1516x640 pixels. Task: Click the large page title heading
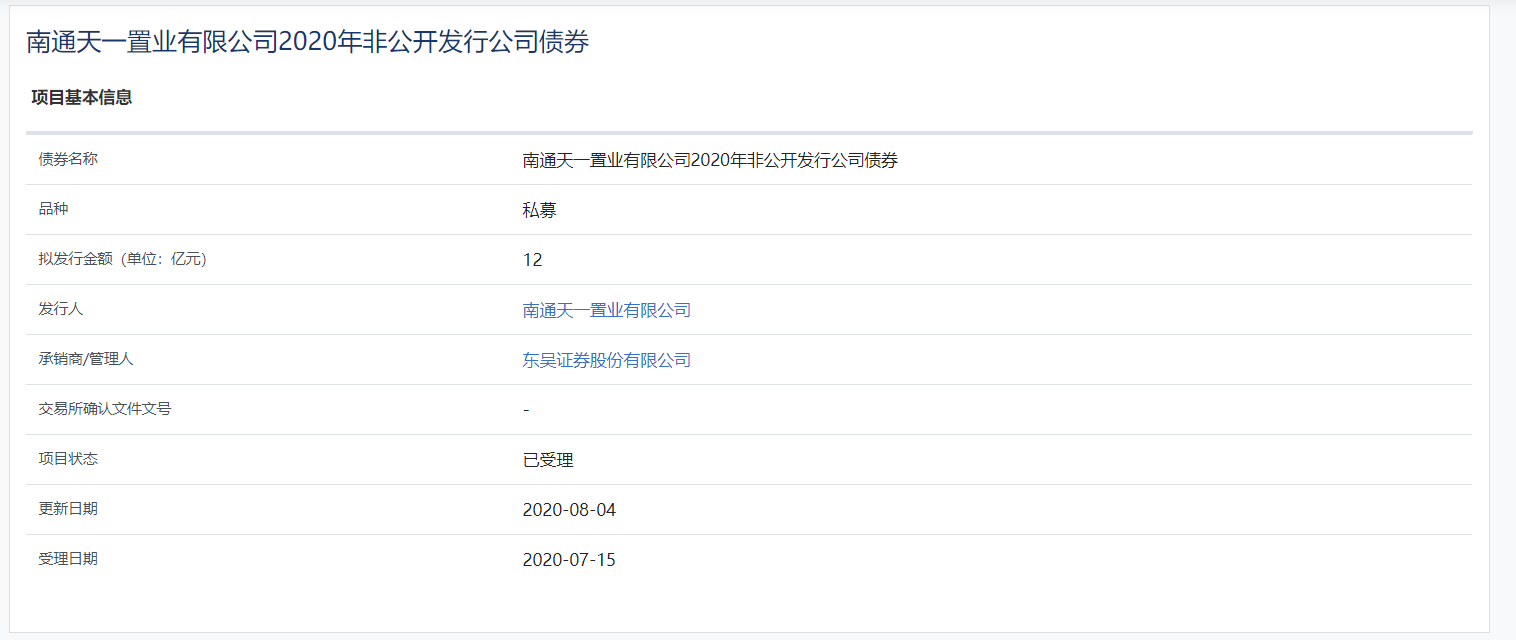[x=308, y=42]
